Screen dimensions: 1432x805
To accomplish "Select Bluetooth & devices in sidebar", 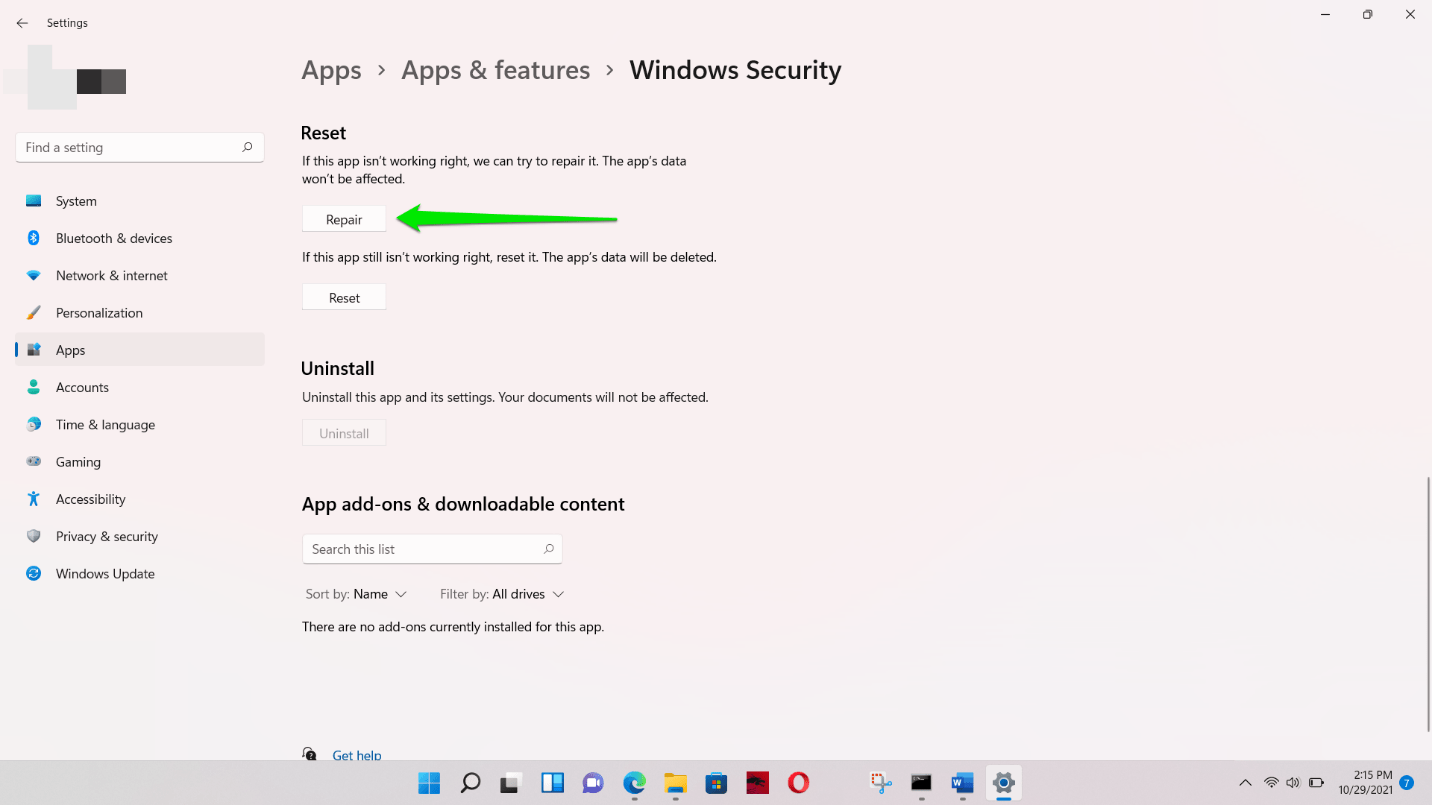I will coord(113,238).
